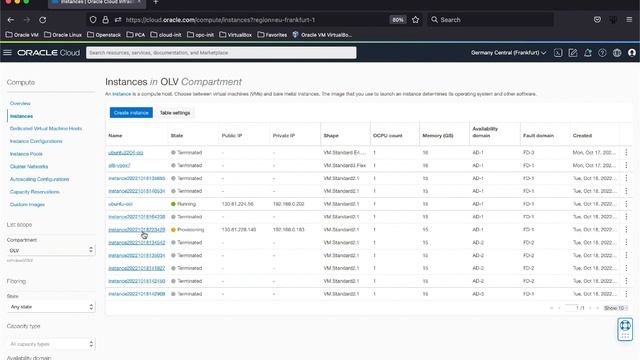This screenshot has height=360, width=640.
Task: Click the Shape column header
Action: pyautogui.click(x=331, y=136)
